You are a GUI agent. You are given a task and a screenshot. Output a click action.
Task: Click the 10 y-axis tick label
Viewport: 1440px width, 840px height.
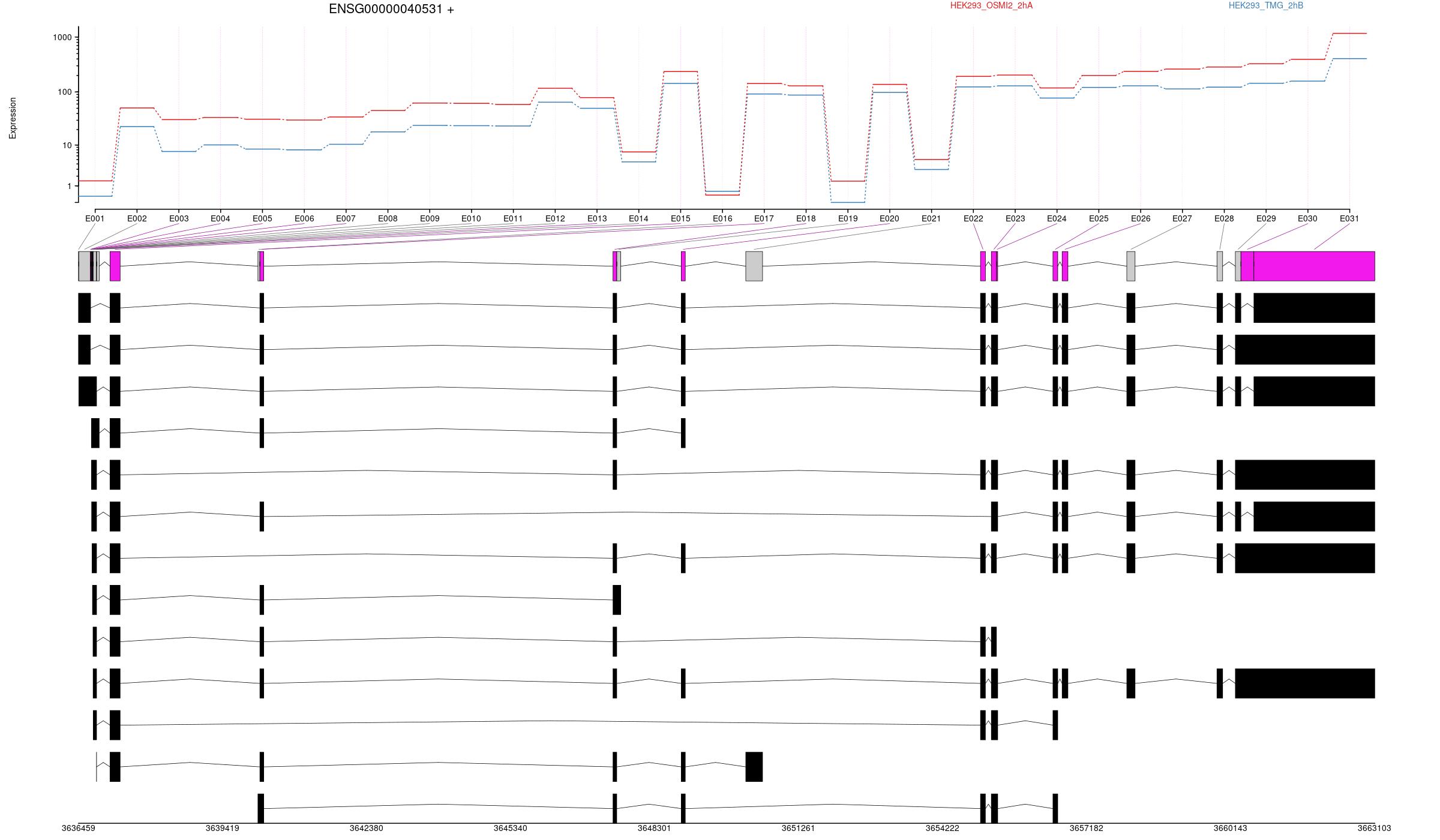(67, 145)
